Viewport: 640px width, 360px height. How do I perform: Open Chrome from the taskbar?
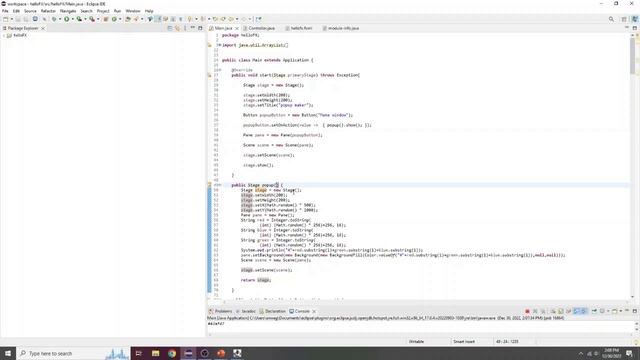click(x=172, y=353)
